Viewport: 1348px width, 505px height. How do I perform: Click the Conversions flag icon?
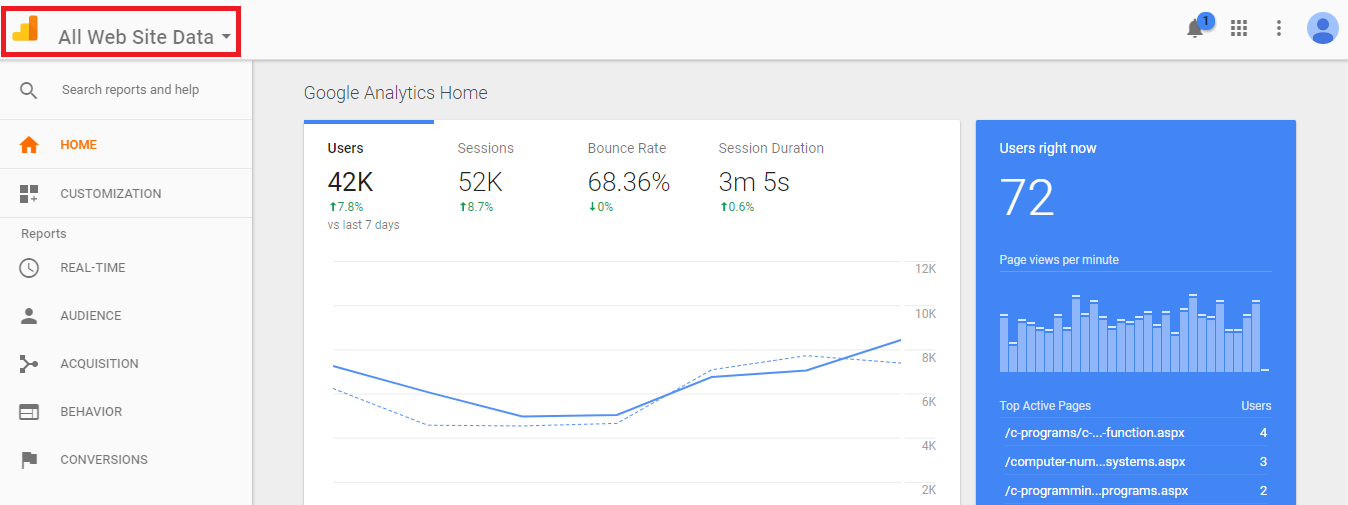pyautogui.click(x=29, y=460)
